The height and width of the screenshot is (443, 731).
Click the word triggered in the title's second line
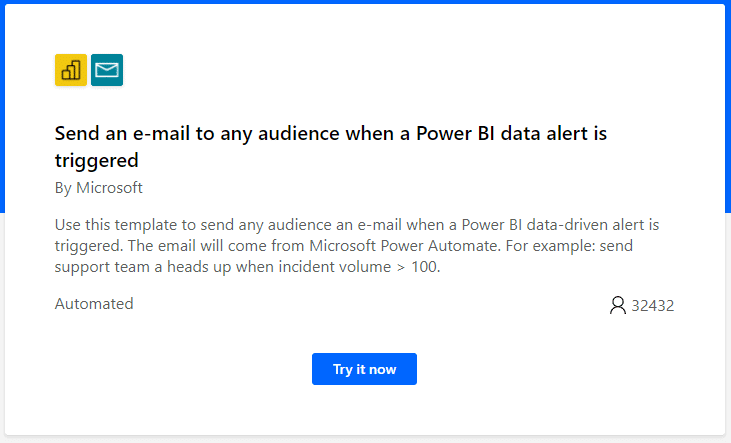pos(96,160)
